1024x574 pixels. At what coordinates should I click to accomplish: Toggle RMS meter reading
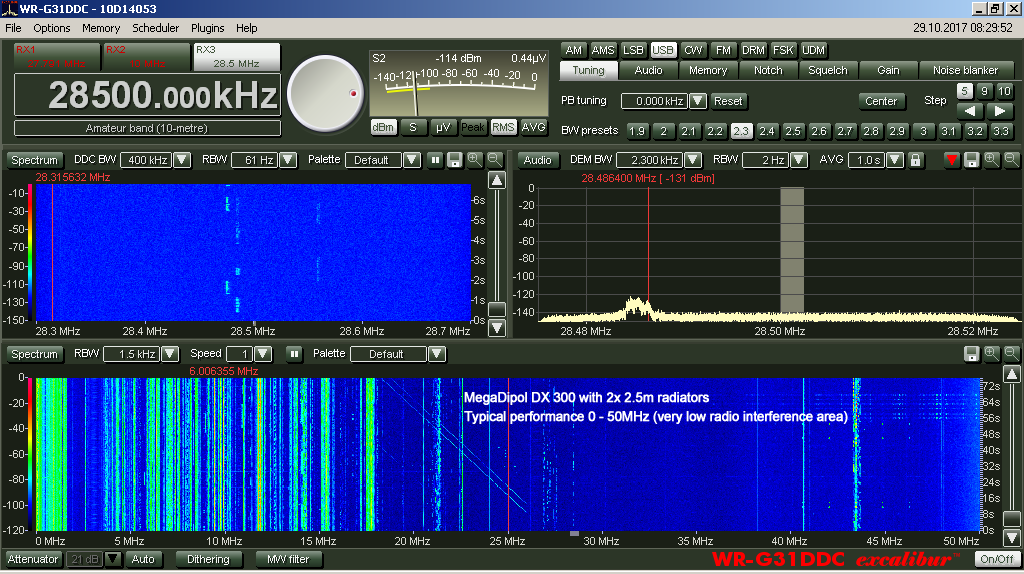(x=503, y=127)
